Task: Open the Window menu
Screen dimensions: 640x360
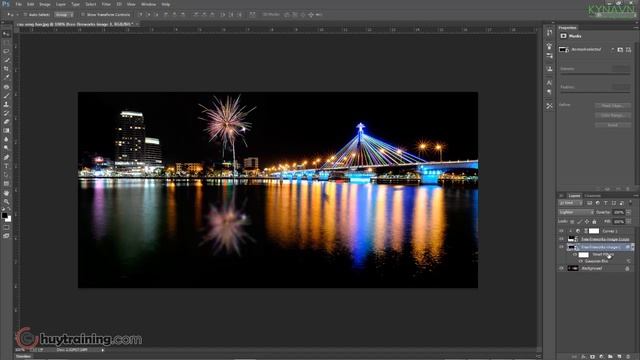Action: 148,4
